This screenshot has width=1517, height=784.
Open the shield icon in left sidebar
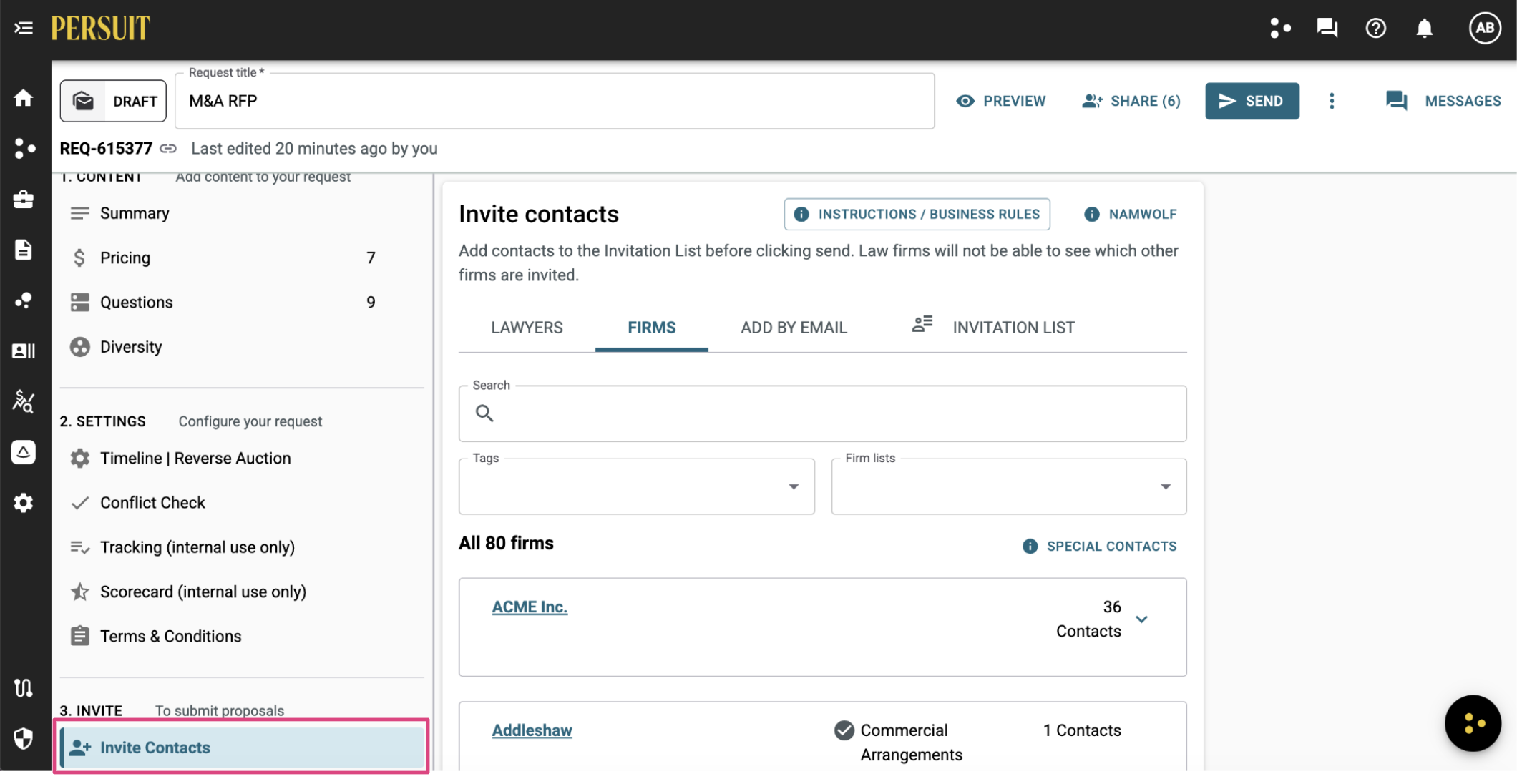(24, 738)
